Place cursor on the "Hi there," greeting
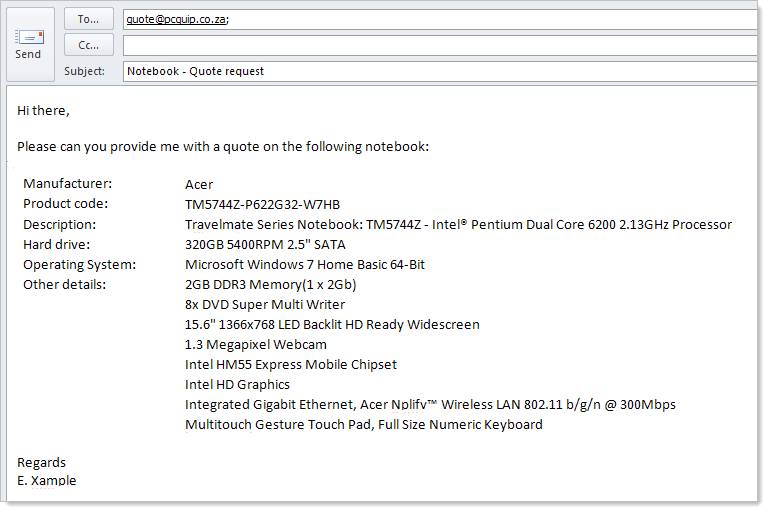 [43, 110]
